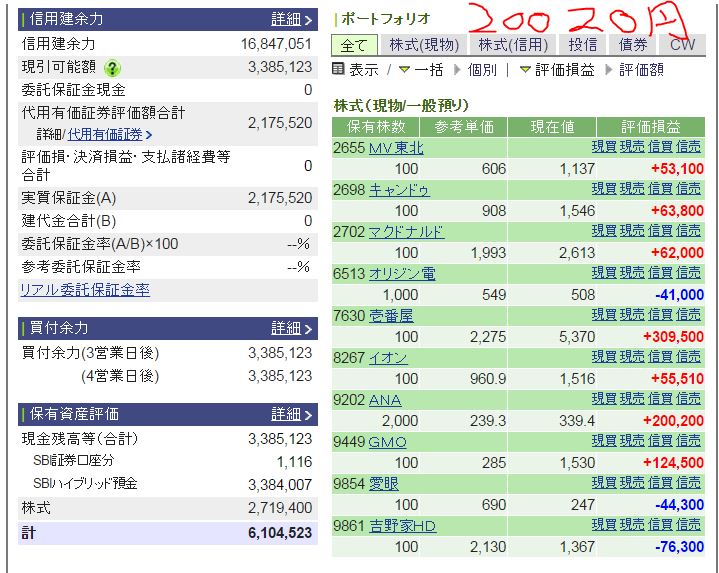Switch to the 債券 tab
This screenshot has height=573, width=719.
click(633, 45)
